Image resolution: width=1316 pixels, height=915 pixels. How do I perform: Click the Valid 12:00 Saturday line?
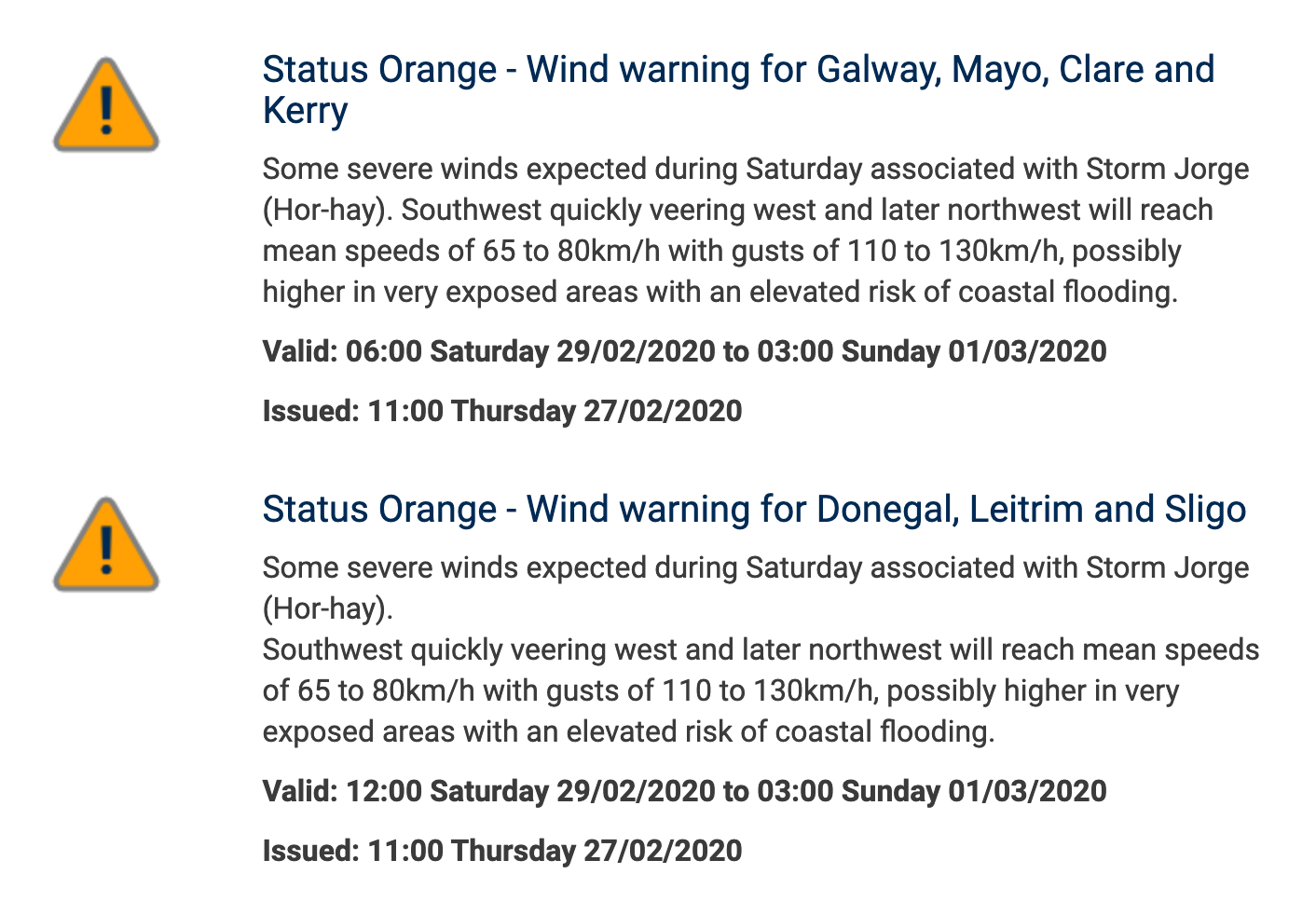pos(684,791)
